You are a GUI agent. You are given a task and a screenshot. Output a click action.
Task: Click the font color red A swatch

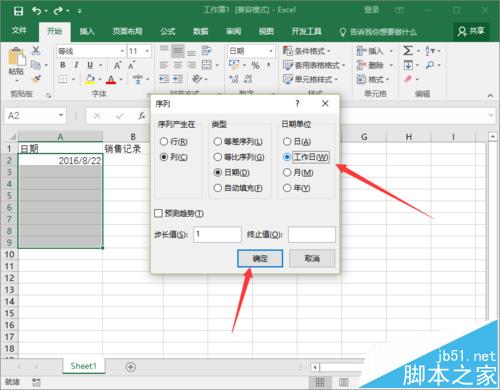(111, 79)
